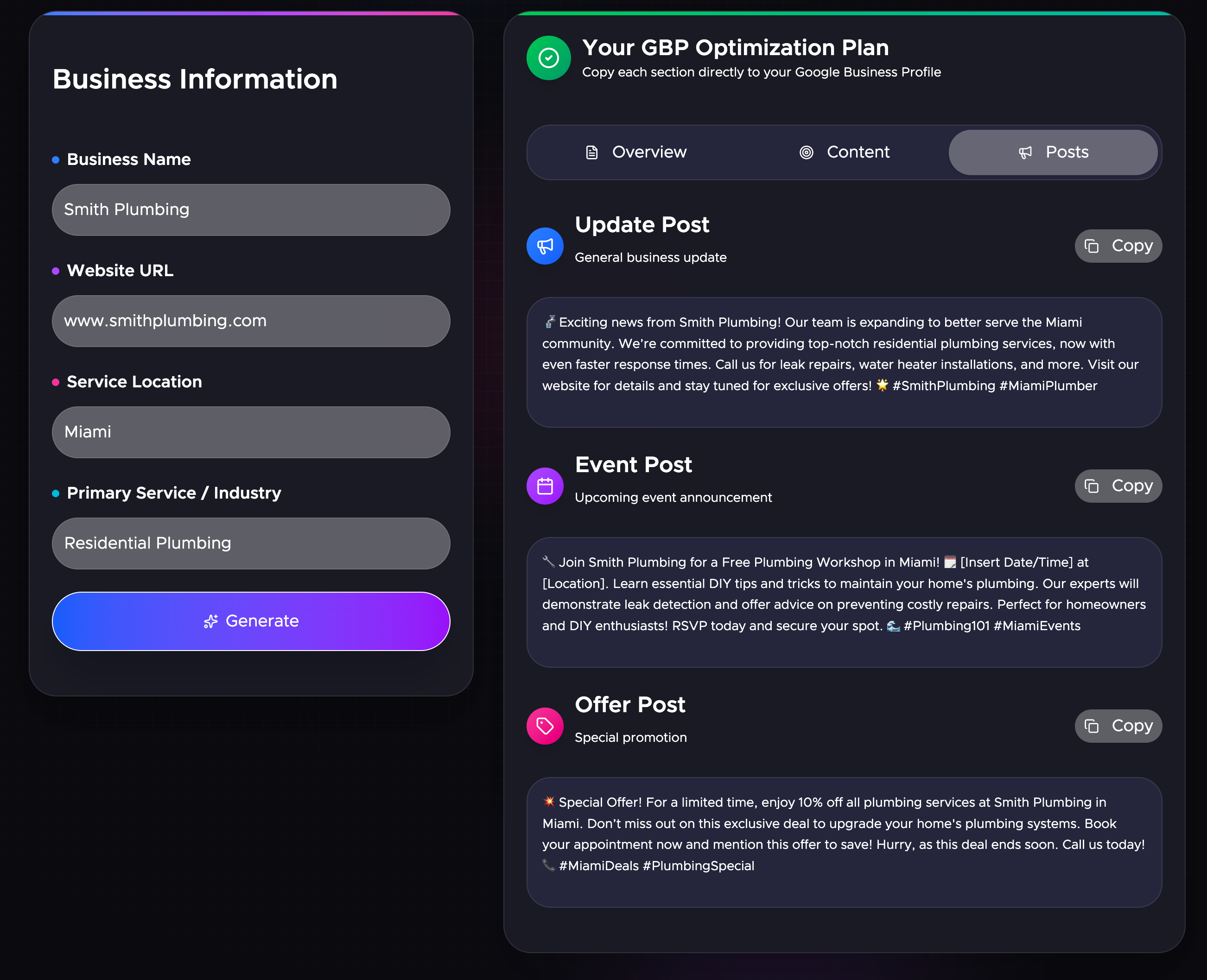Copy the Offer Post text

click(x=1118, y=726)
